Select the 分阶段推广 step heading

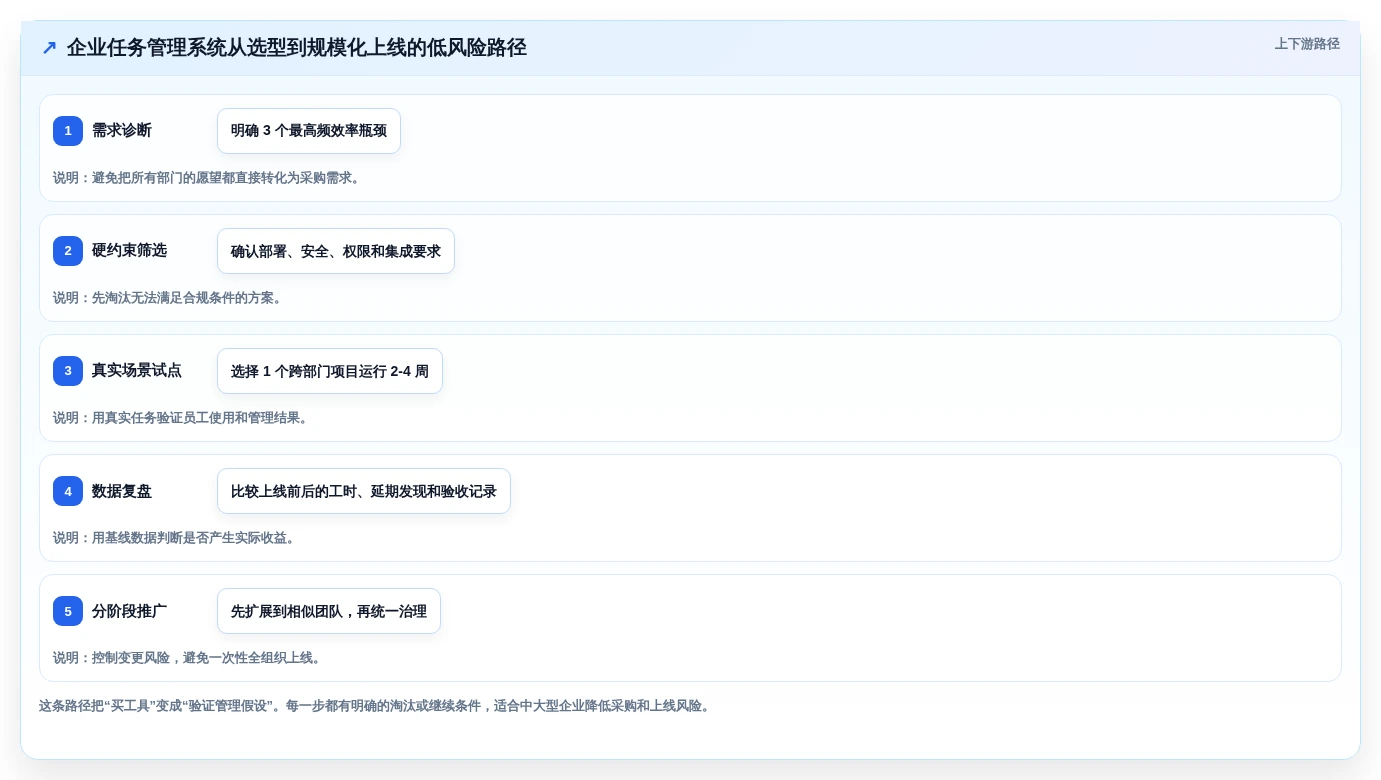tap(129, 611)
